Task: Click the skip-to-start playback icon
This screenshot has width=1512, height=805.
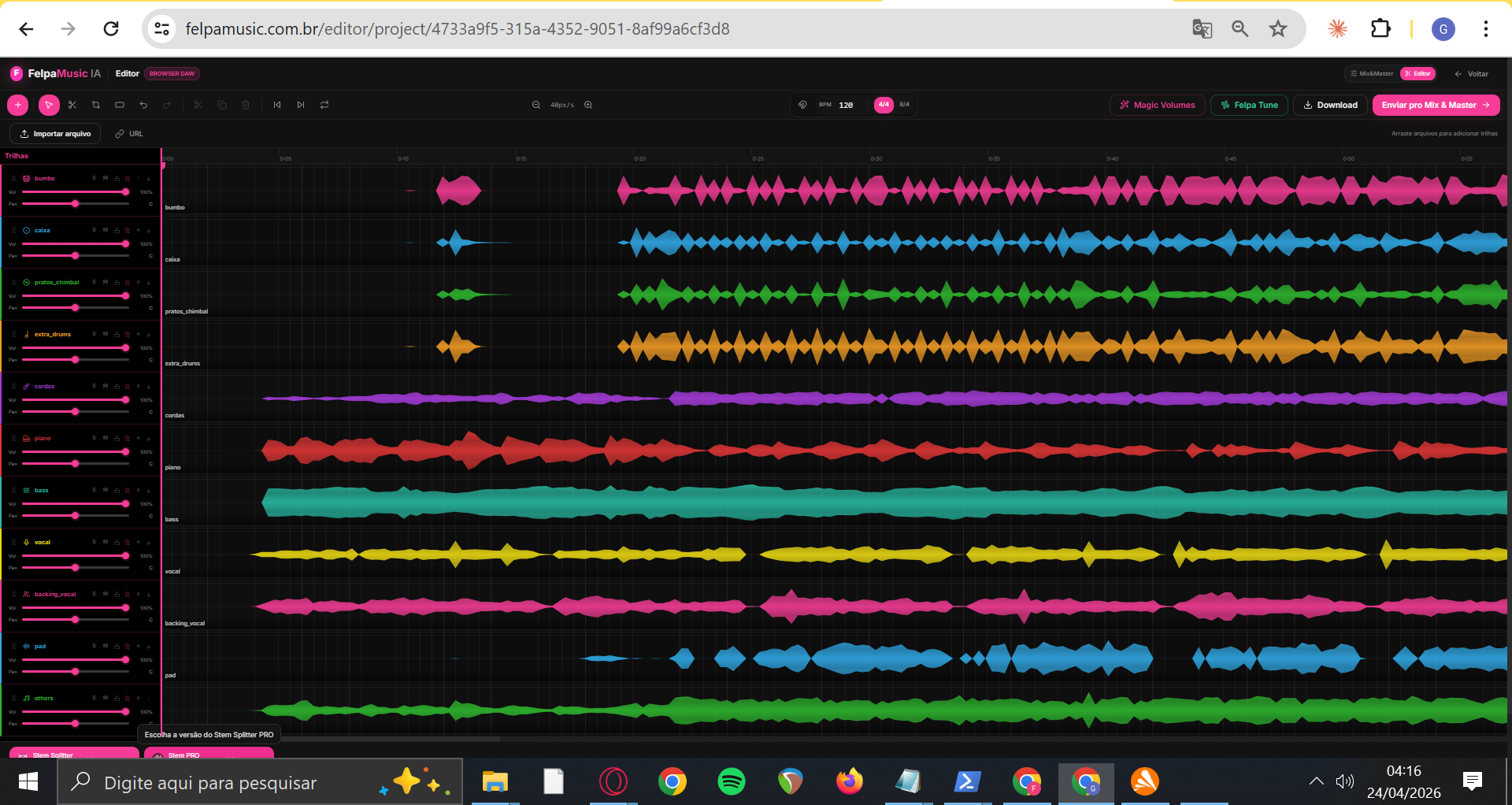Action: coord(277,105)
